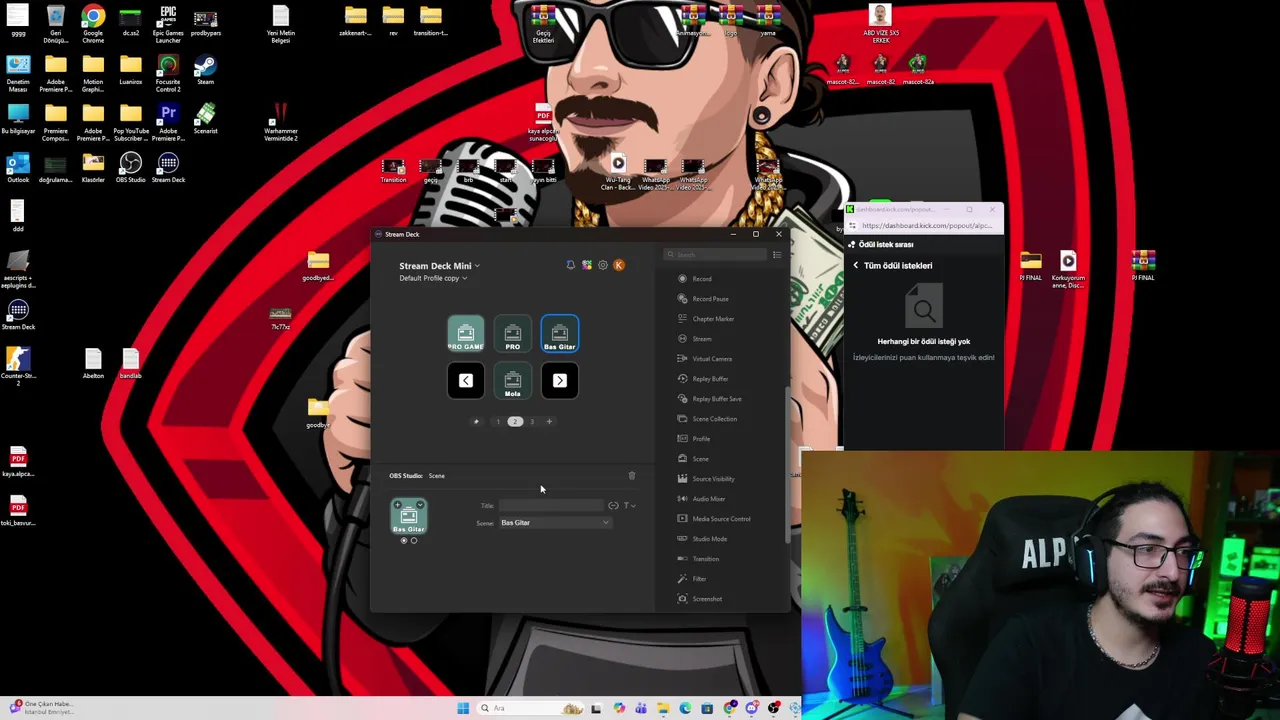Screen dimensions: 1280x720
Task: Click the actions Search field
Action: [x=715, y=255]
